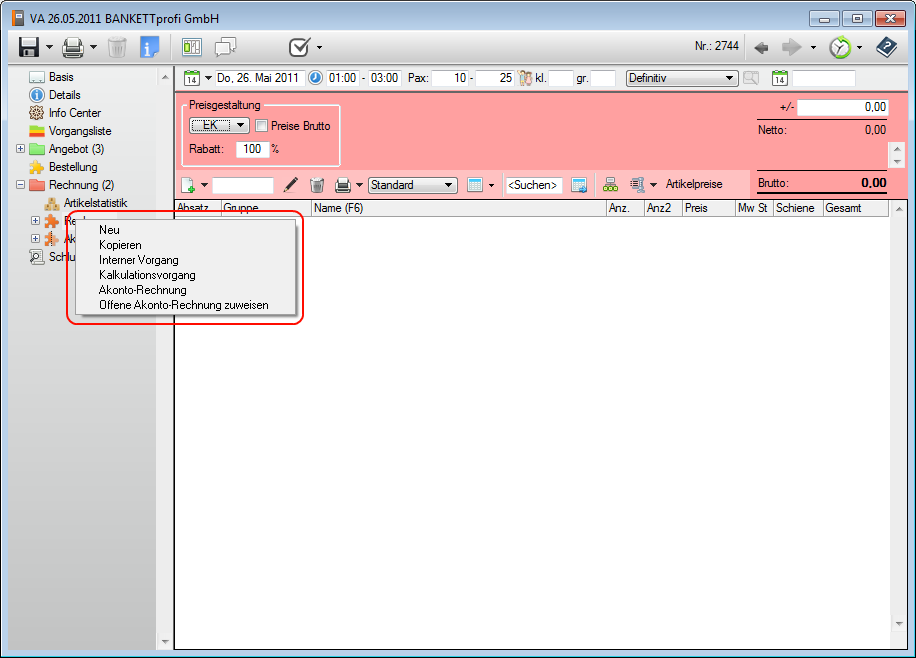Screen dimensions: 916x658
Task: Click the speech bubble notes icon
Action: click(x=226, y=47)
